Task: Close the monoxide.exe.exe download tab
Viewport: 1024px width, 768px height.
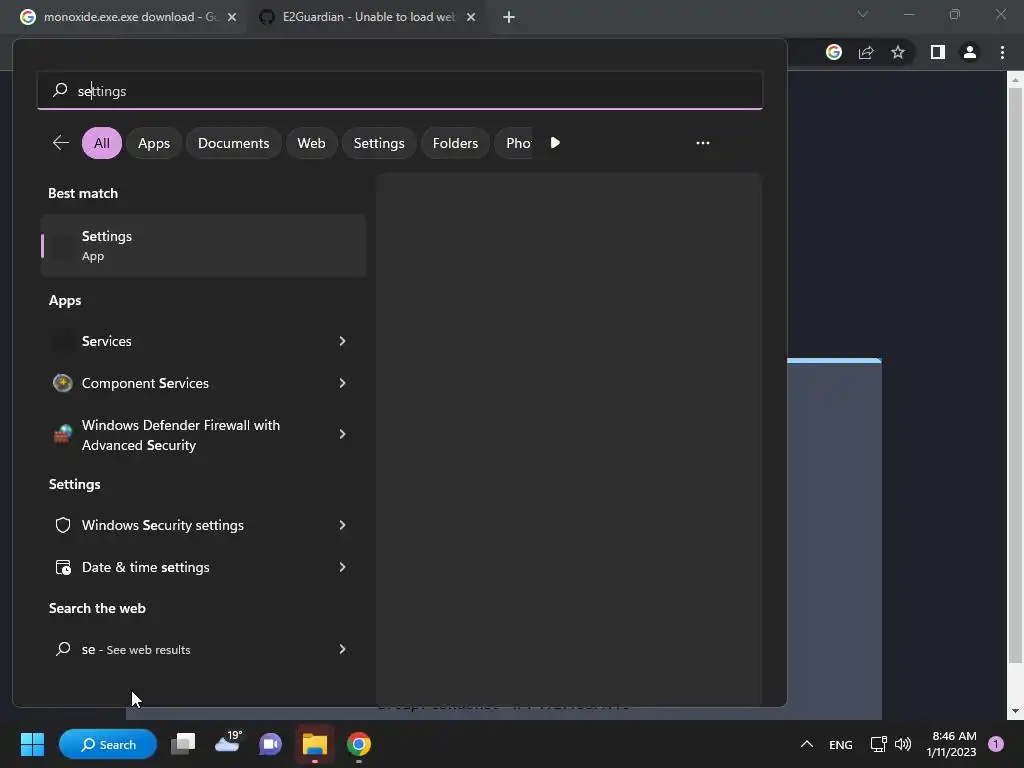Action: [x=232, y=17]
